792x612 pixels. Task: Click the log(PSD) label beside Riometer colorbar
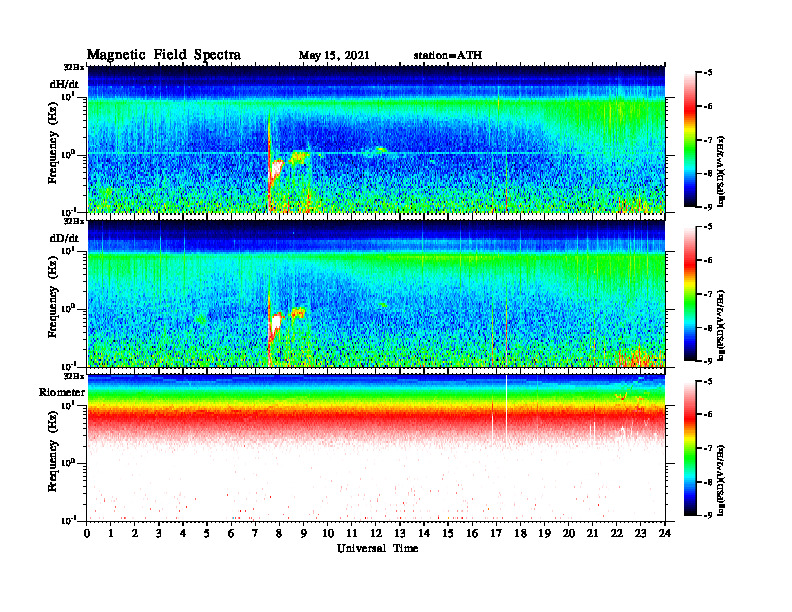721,480
